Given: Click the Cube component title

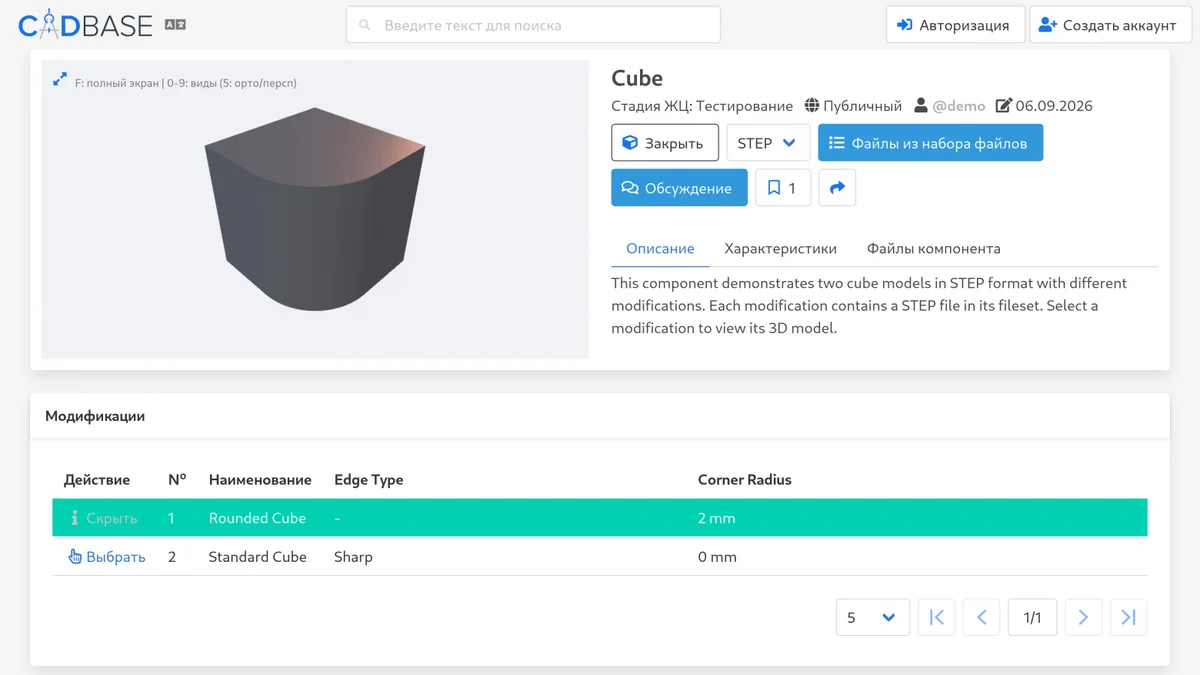Looking at the screenshot, I should tap(637, 78).
